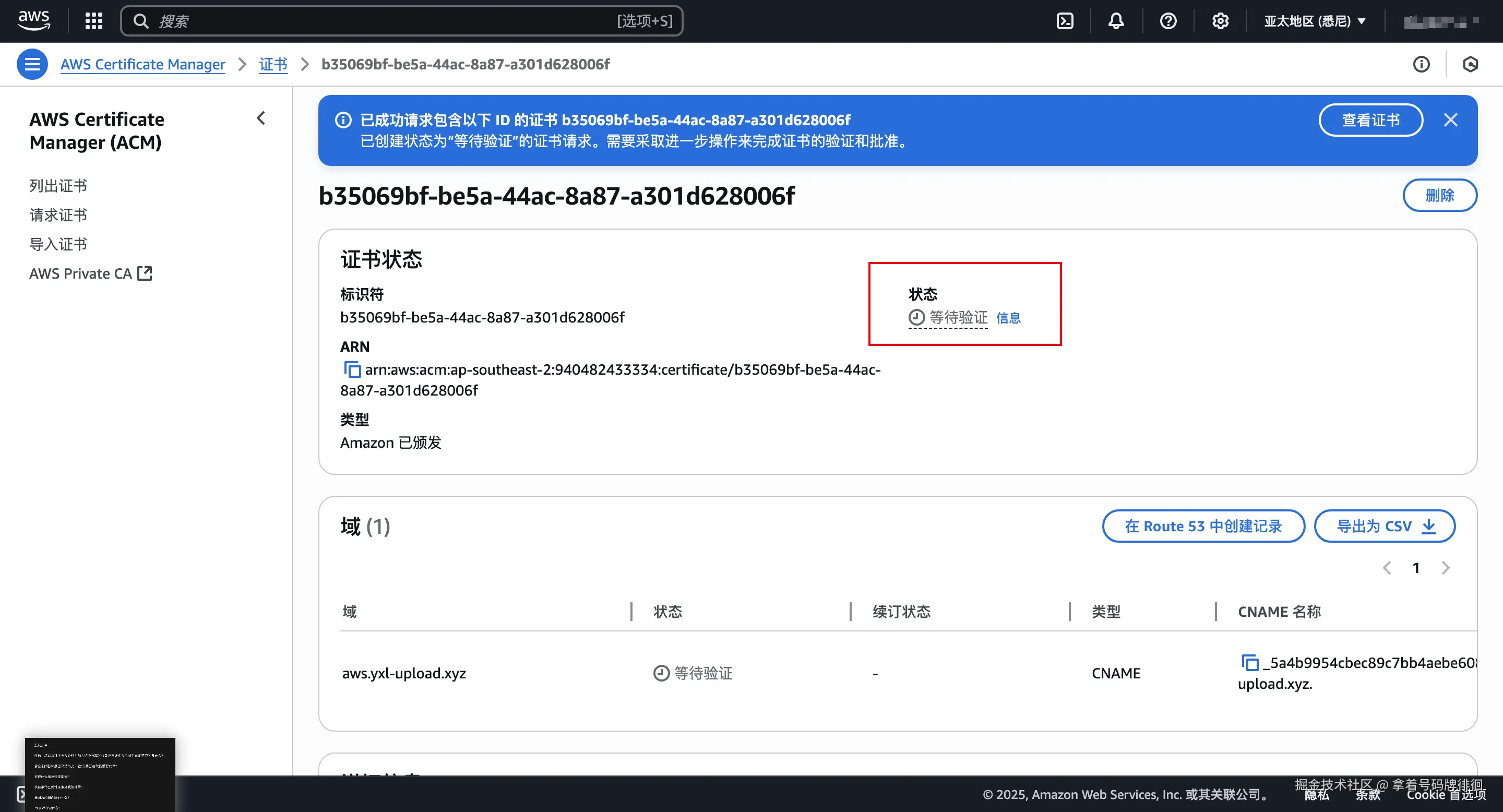Click the 等待验证 status text in certificate status
Image resolution: width=1503 pixels, height=812 pixels.
pyautogui.click(x=958, y=317)
